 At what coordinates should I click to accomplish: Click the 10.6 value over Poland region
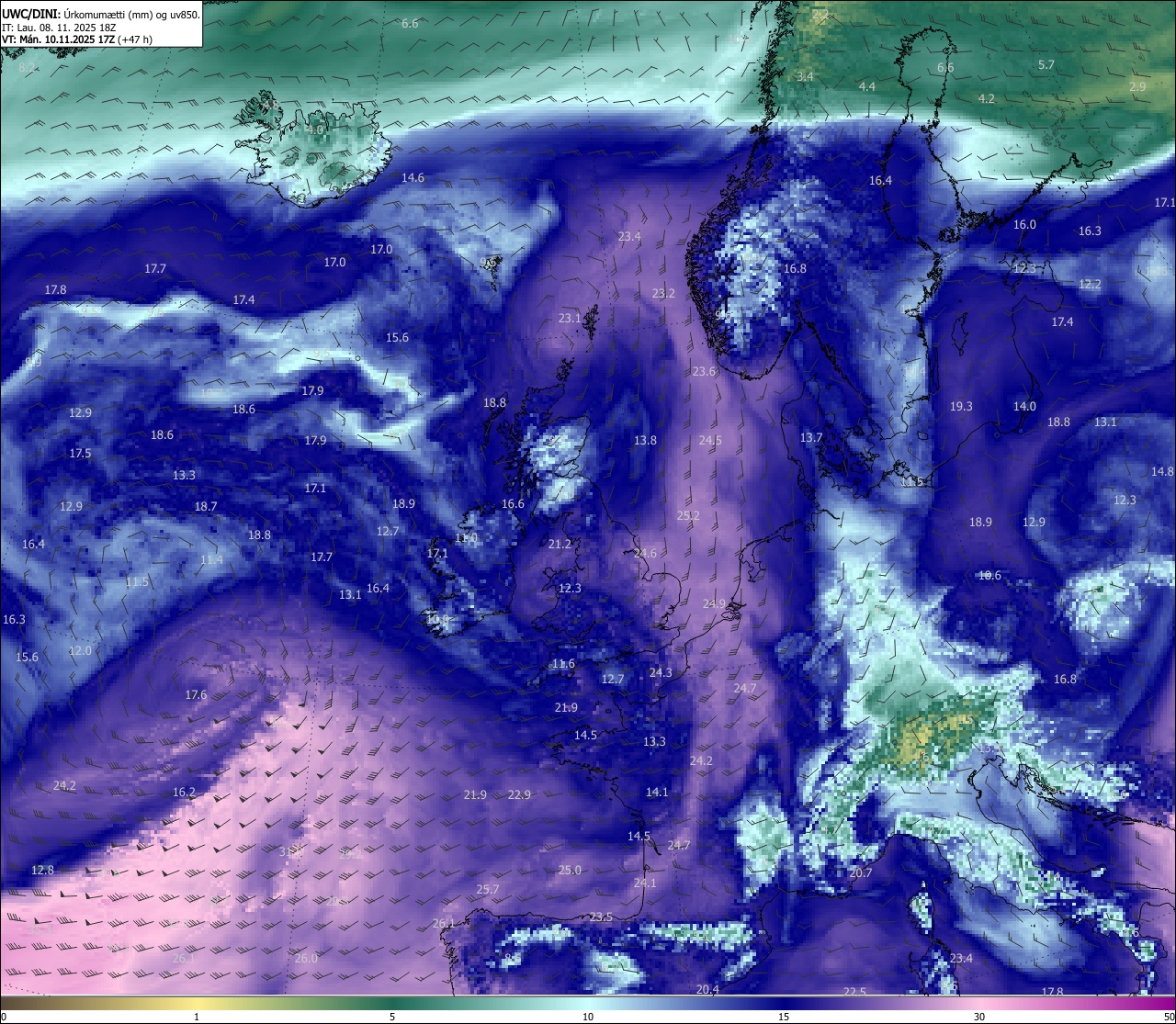(x=989, y=575)
